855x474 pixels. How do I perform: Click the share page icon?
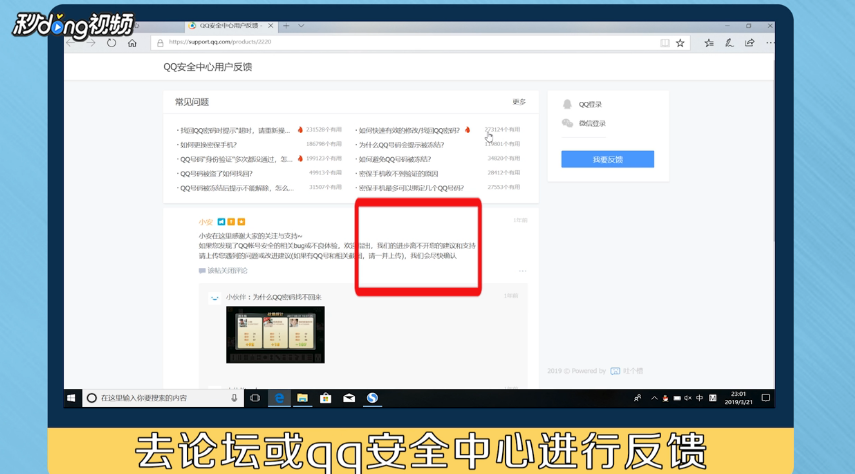point(750,43)
